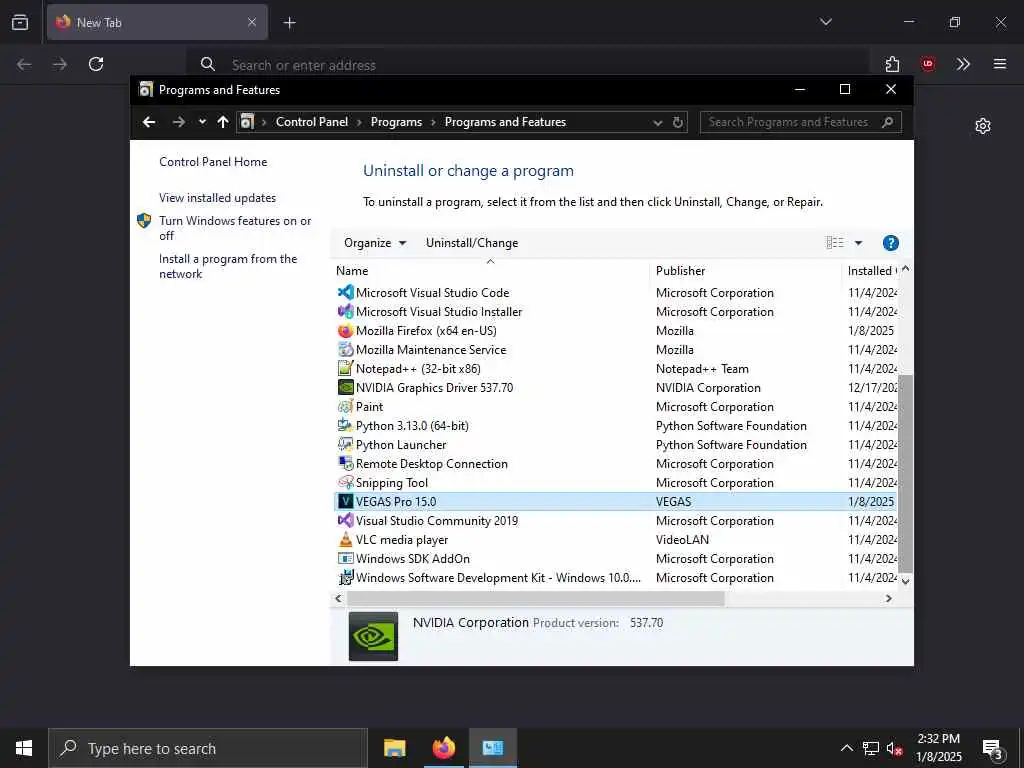Open File Explorer from taskbar
The image size is (1024, 768).
(394, 748)
